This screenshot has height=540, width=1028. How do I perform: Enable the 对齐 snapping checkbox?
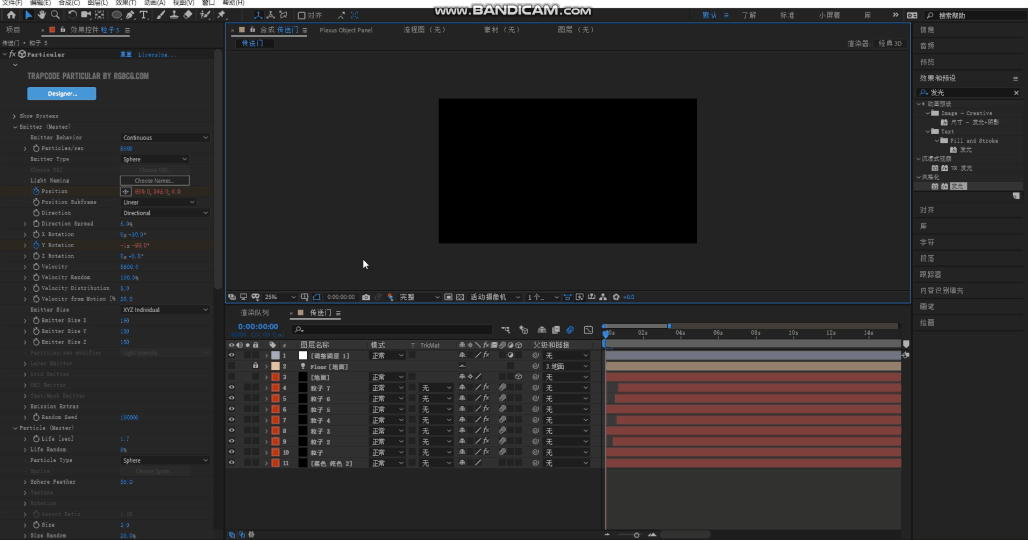click(x=302, y=16)
